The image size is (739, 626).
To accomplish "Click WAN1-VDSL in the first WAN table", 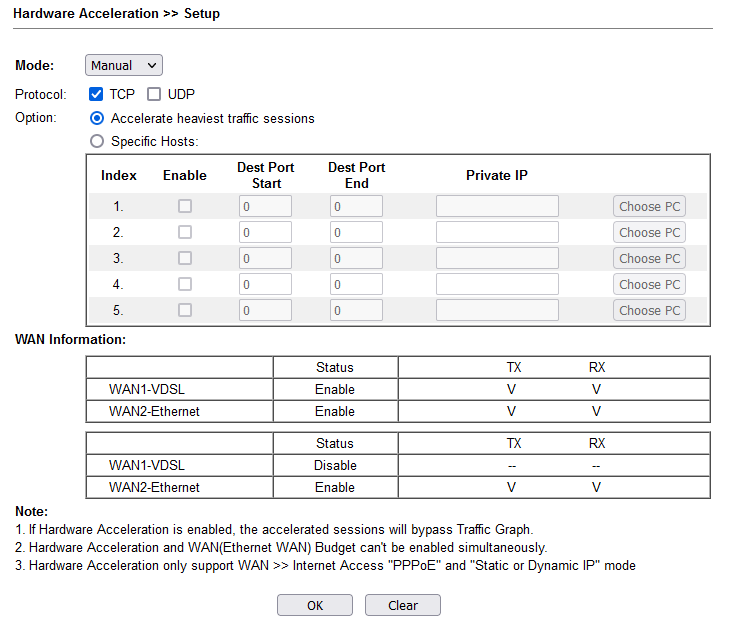I will click(147, 389).
